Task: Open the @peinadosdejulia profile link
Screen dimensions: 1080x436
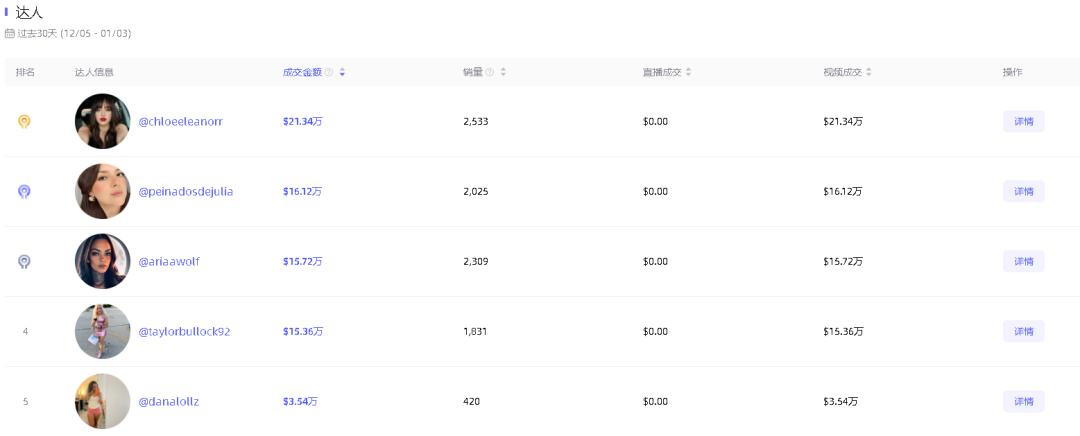Action: 185,191
